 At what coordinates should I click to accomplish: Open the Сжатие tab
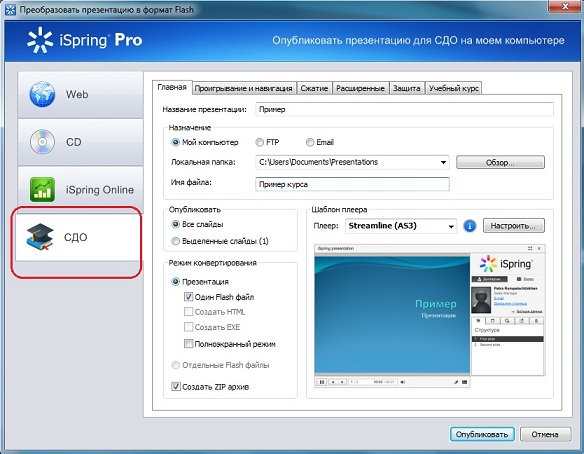click(x=314, y=88)
